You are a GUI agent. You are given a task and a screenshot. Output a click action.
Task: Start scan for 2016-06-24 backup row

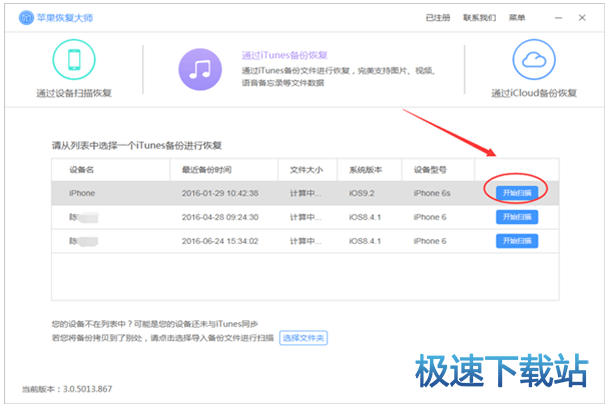(517, 241)
